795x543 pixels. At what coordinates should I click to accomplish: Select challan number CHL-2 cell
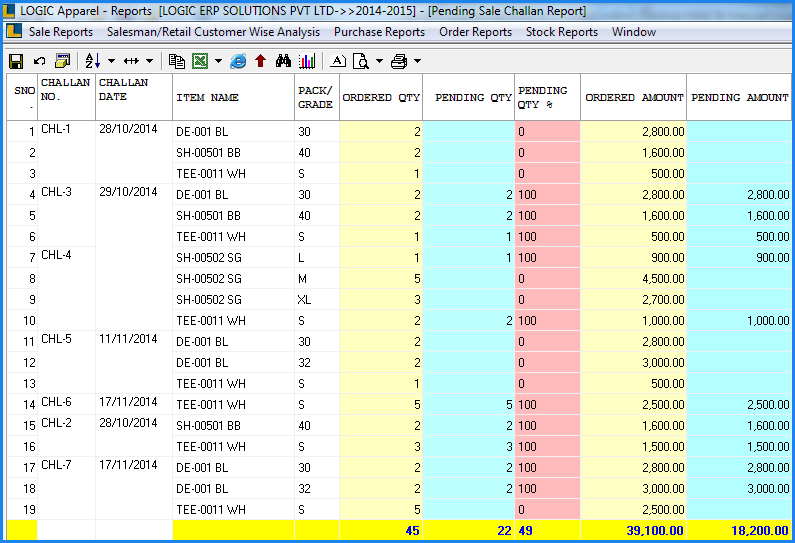click(66, 436)
